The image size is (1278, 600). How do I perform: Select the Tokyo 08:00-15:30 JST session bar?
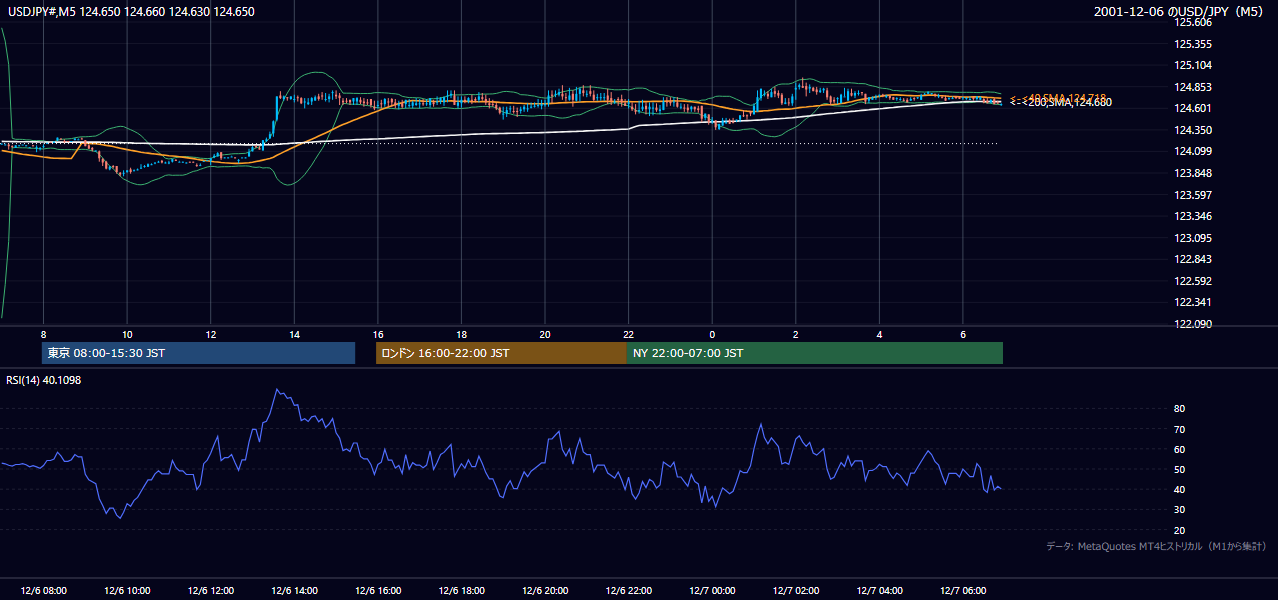point(199,353)
